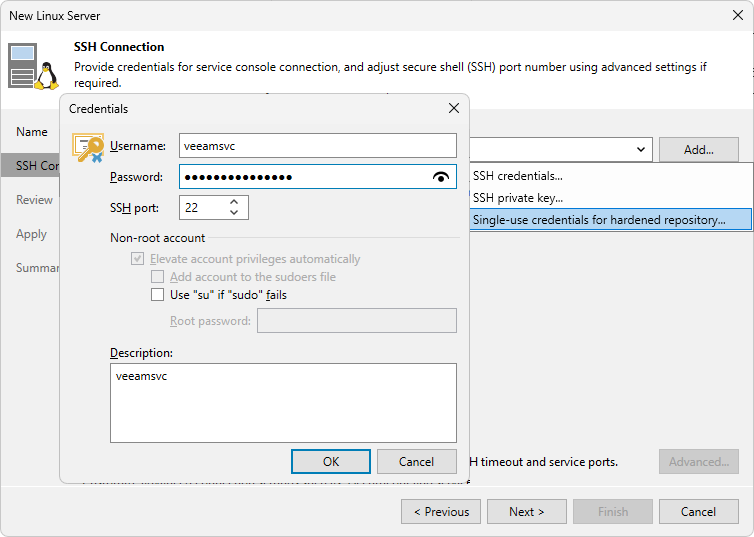Enable Use "su" if "sudo" fails

157,295
